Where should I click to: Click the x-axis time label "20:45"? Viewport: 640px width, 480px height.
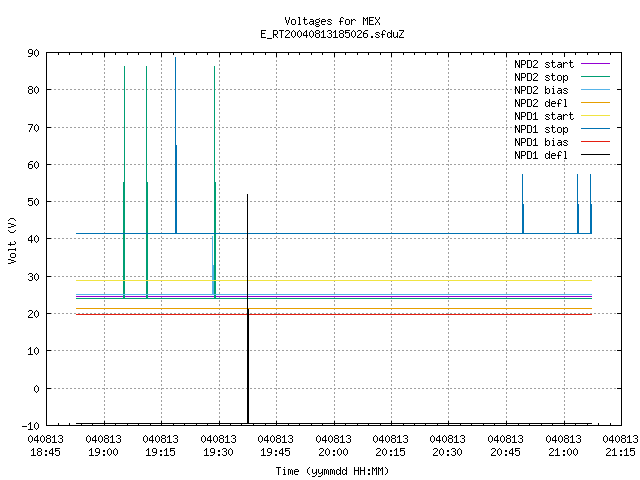pos(506,453)
